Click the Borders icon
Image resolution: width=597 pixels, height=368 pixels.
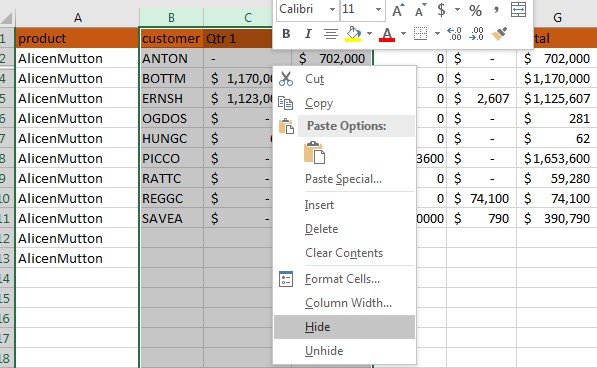(x=420, y=34)
